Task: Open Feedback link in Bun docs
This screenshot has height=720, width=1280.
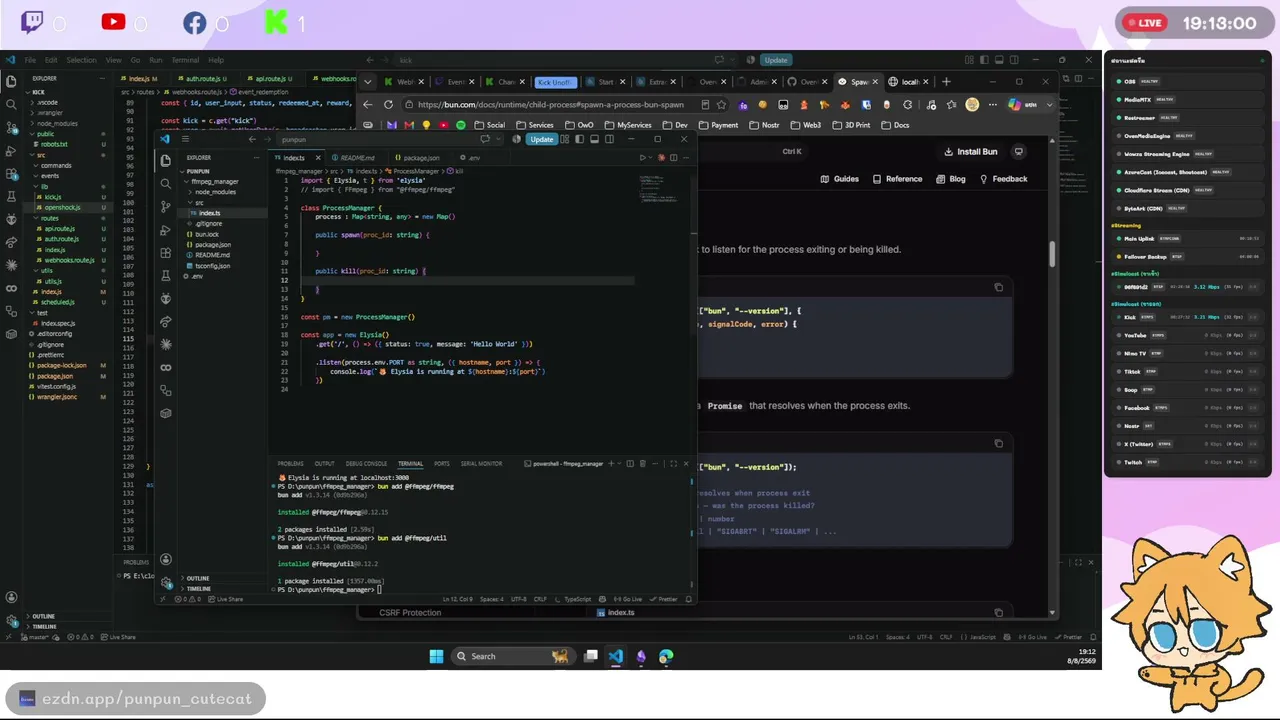Action: pyautogui.click(x=1003, y=179)
